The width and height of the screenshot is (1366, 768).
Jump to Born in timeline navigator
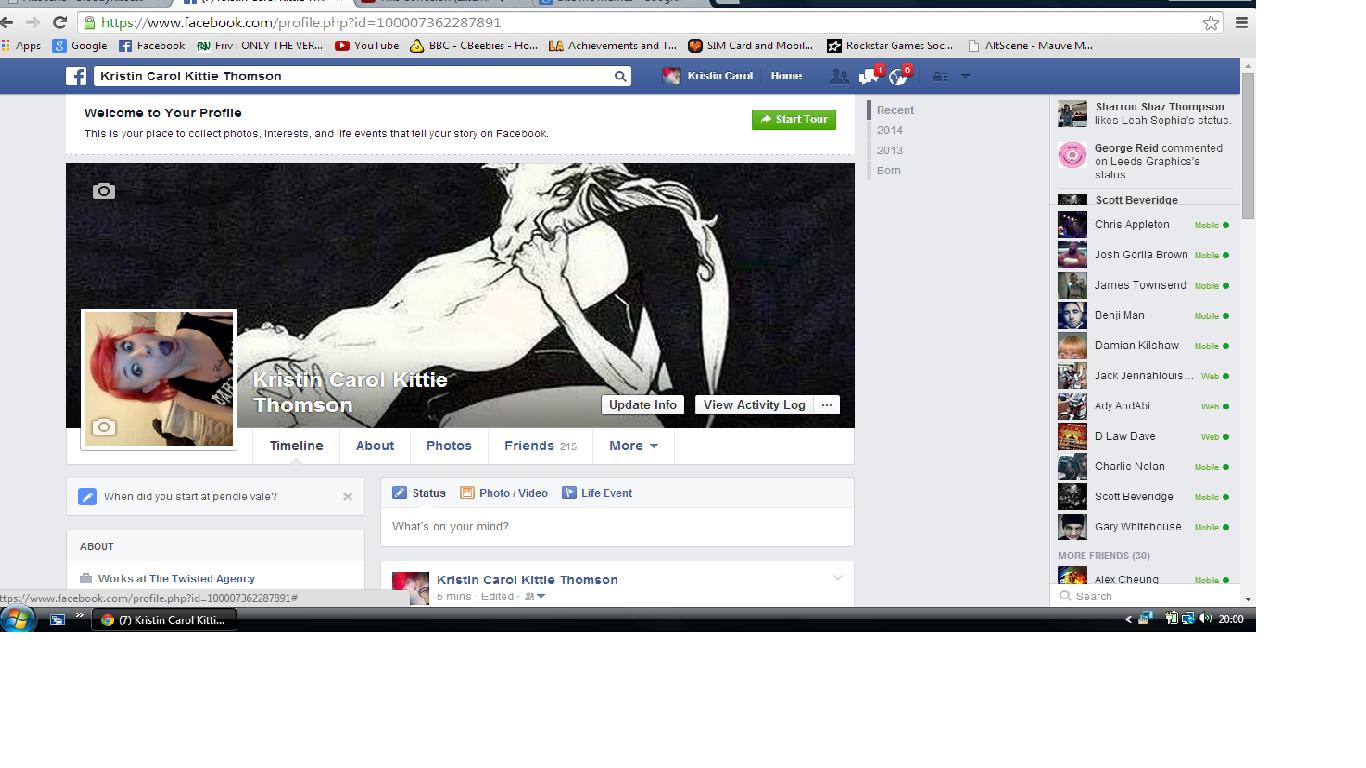pyautogui.click(x=888, y=170)
